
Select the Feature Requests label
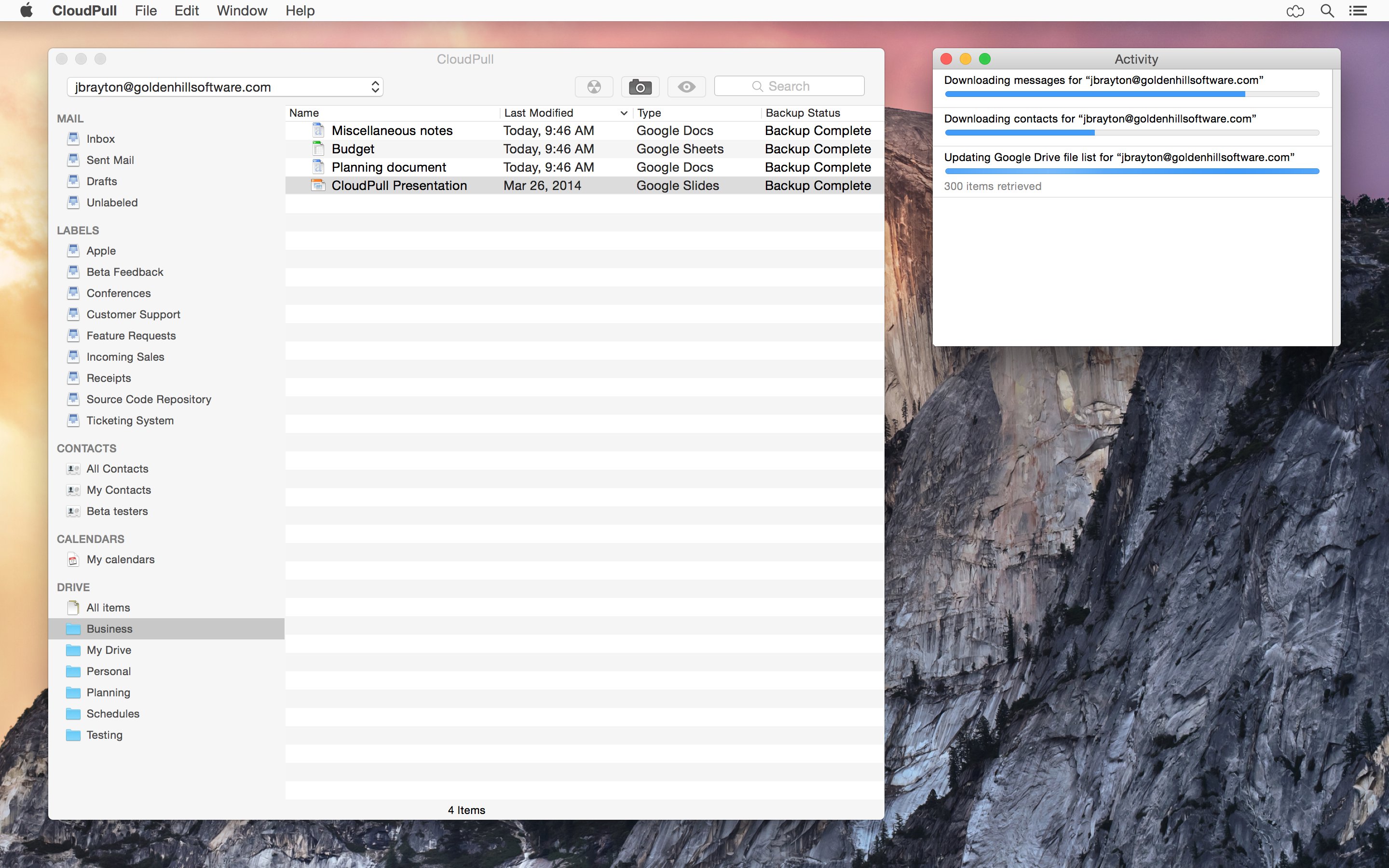tap(131, 335)
